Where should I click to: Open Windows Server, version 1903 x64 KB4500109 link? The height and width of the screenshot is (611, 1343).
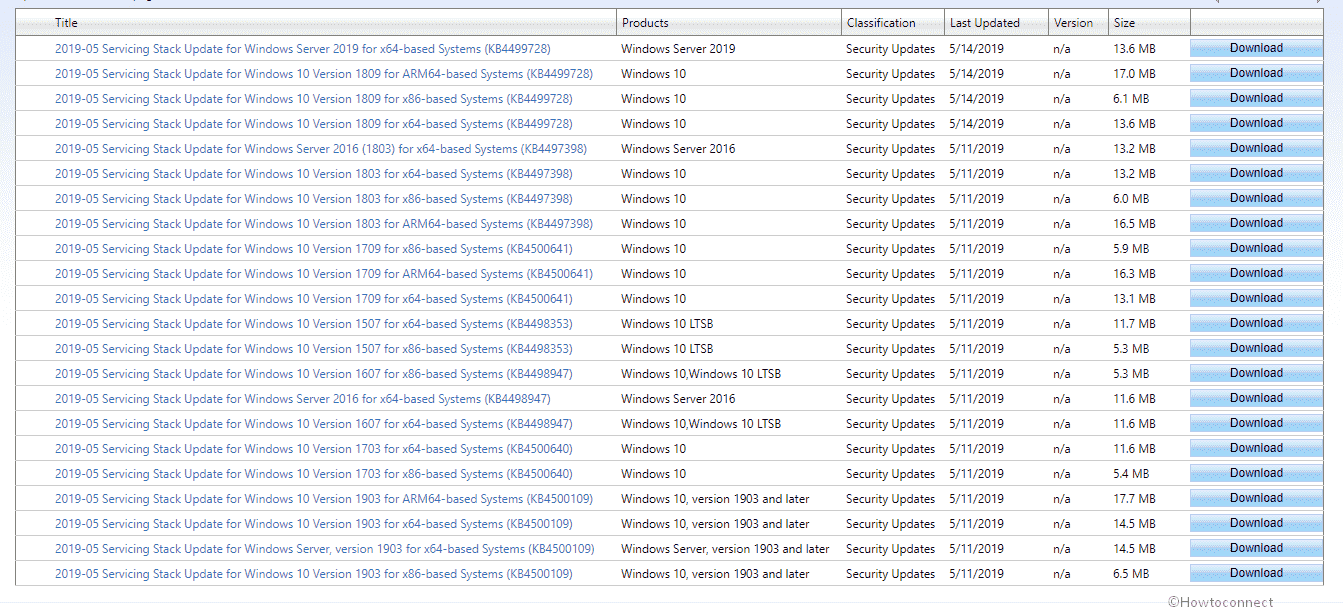pos(325,549)
